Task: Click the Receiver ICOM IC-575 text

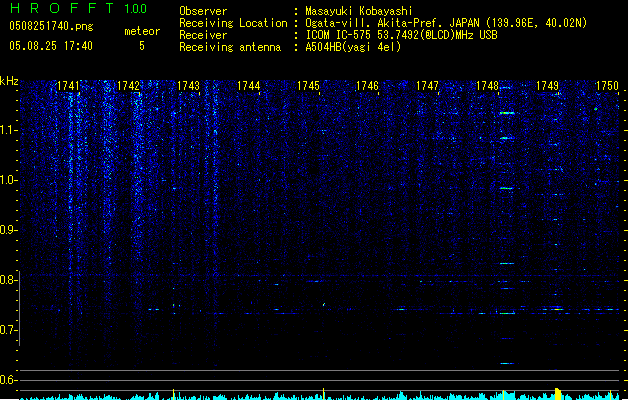Action: tap(401, 35)
